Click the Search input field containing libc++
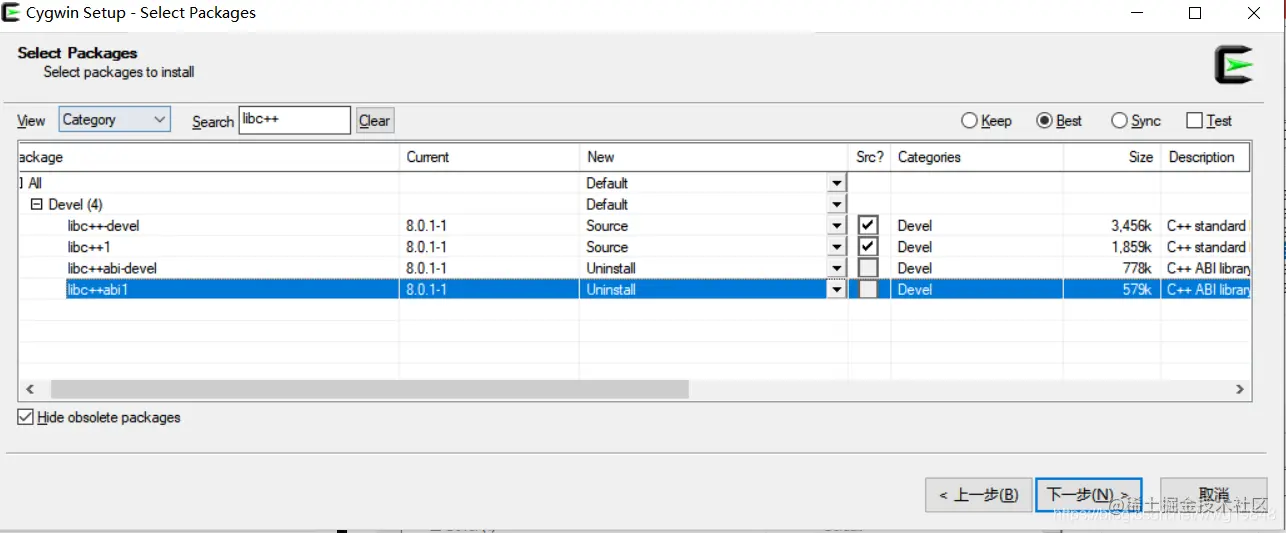The height and width of the screenshot is (533, 1286). coord(295,120)
